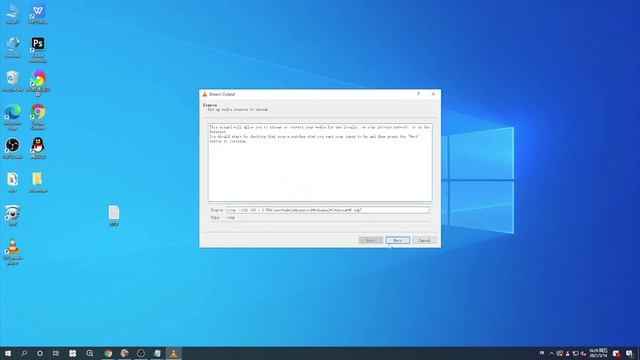Open Cortana circle on taskbar
Screen dimensions: 640x360
(x=40, y=353)
